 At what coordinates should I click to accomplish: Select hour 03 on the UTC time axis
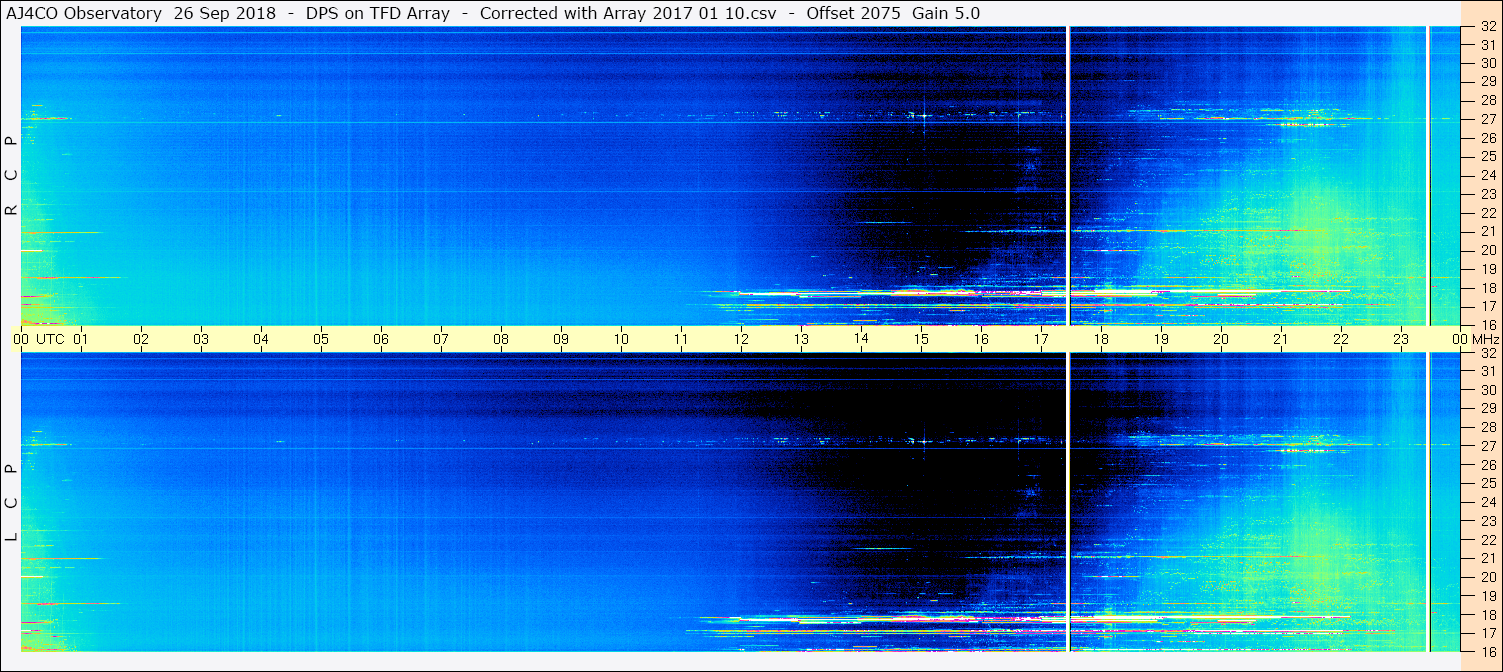pyautogui.click(x=201, y=339)
